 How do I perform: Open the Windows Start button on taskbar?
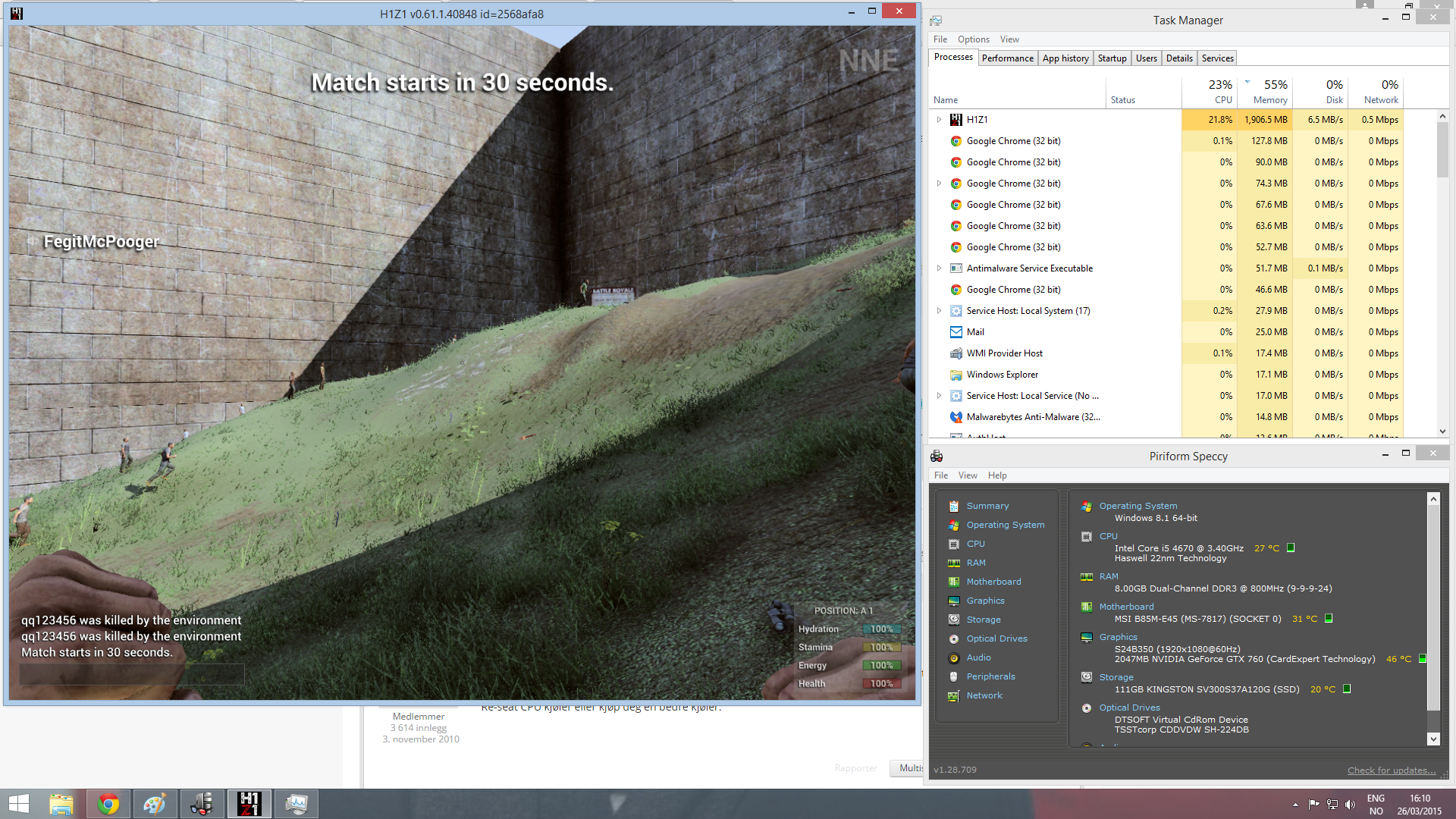tap(19, 804)
